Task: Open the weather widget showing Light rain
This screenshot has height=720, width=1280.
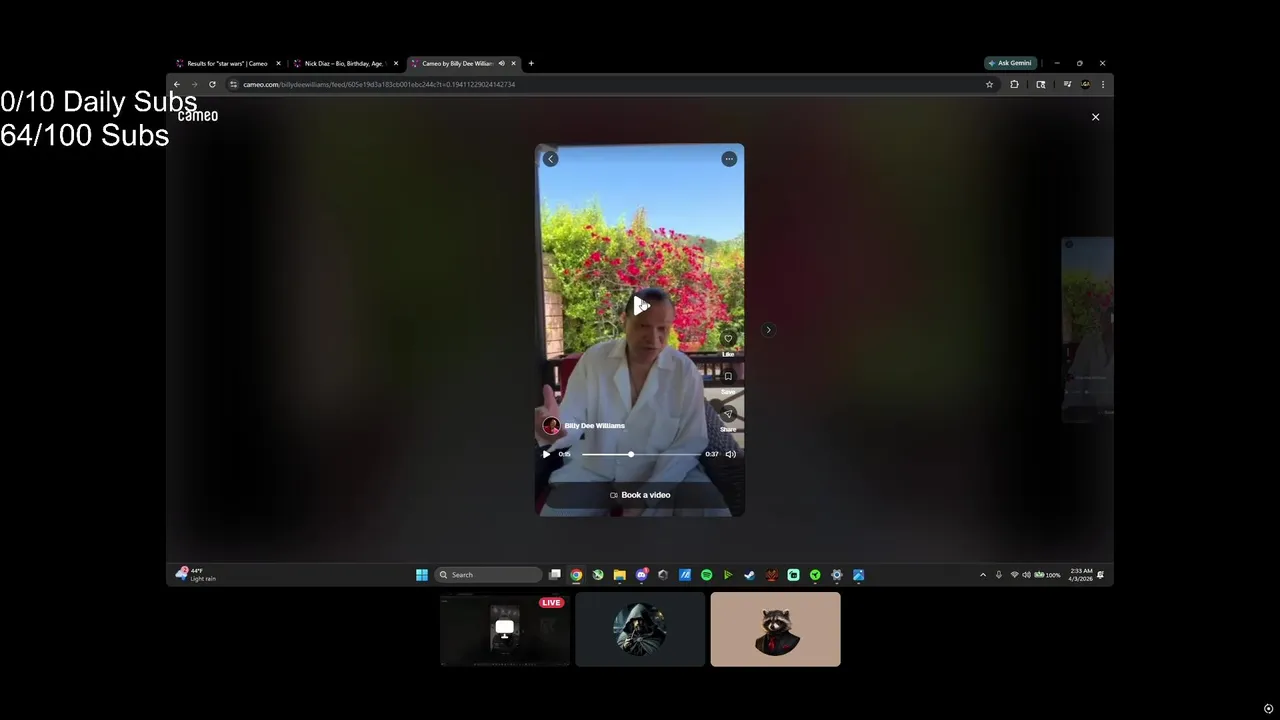Action: [196, 574]
